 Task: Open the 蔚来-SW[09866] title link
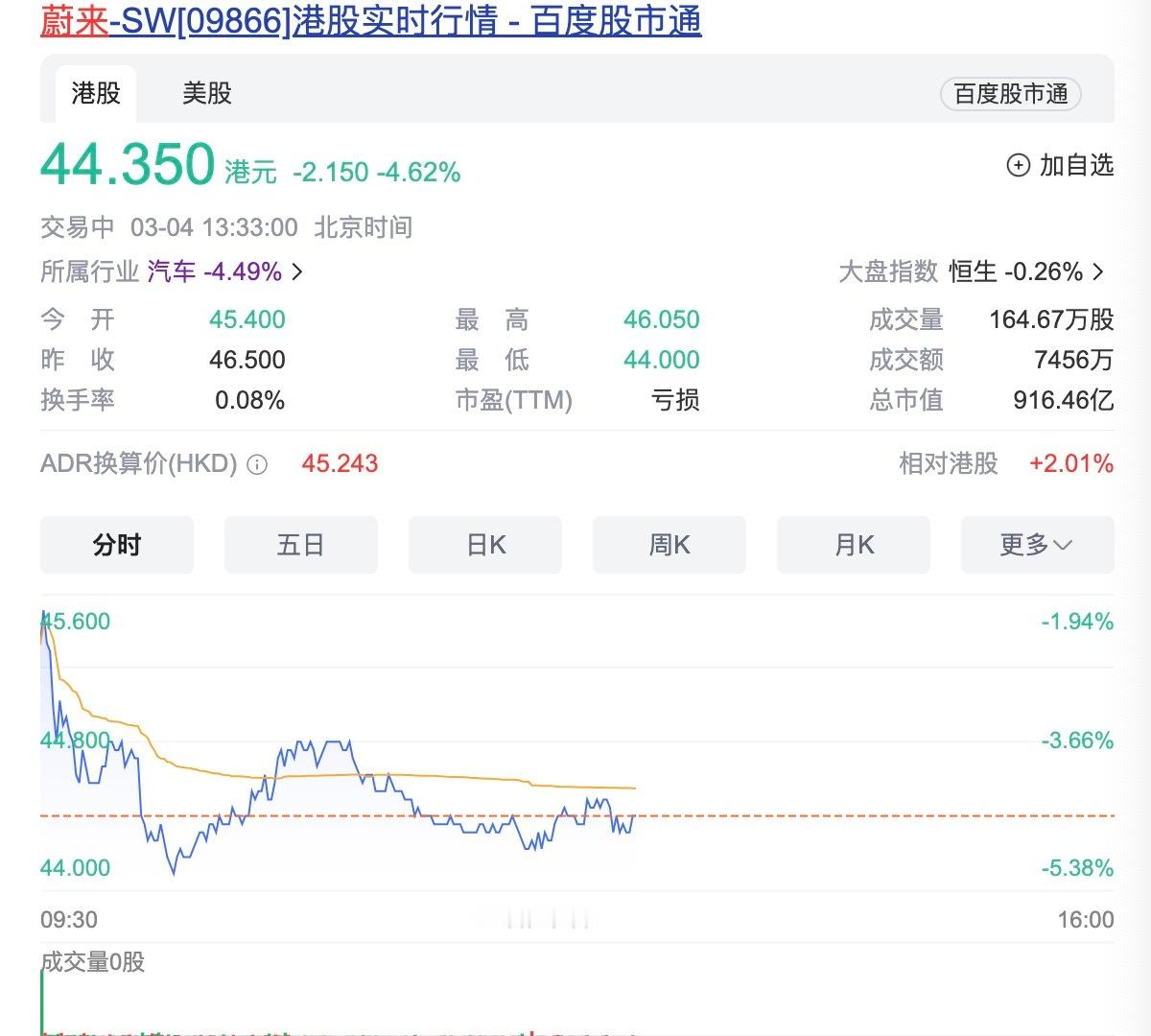tap(371, 20)
